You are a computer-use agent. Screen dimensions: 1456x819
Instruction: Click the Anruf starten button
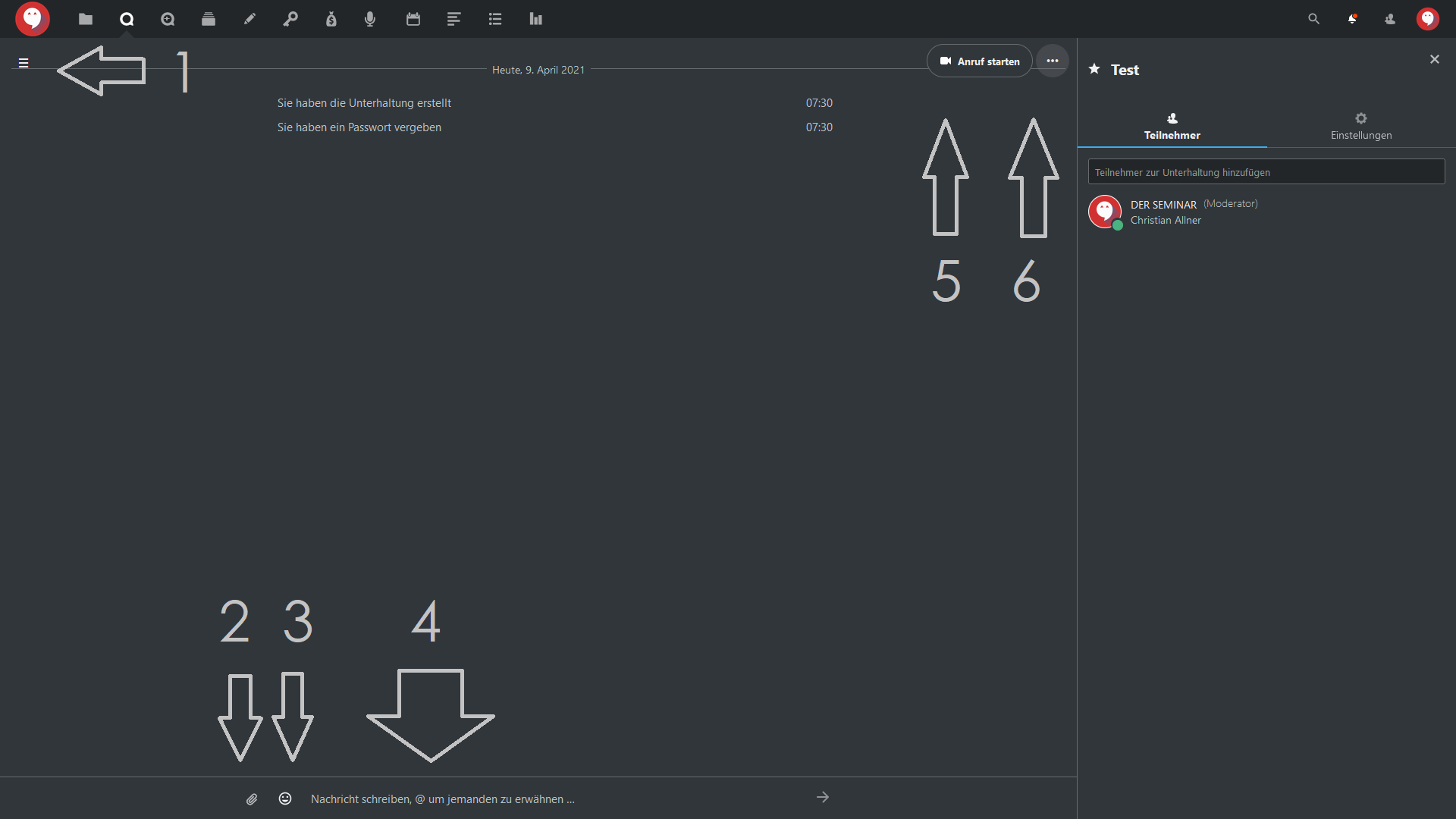(980, 61)
